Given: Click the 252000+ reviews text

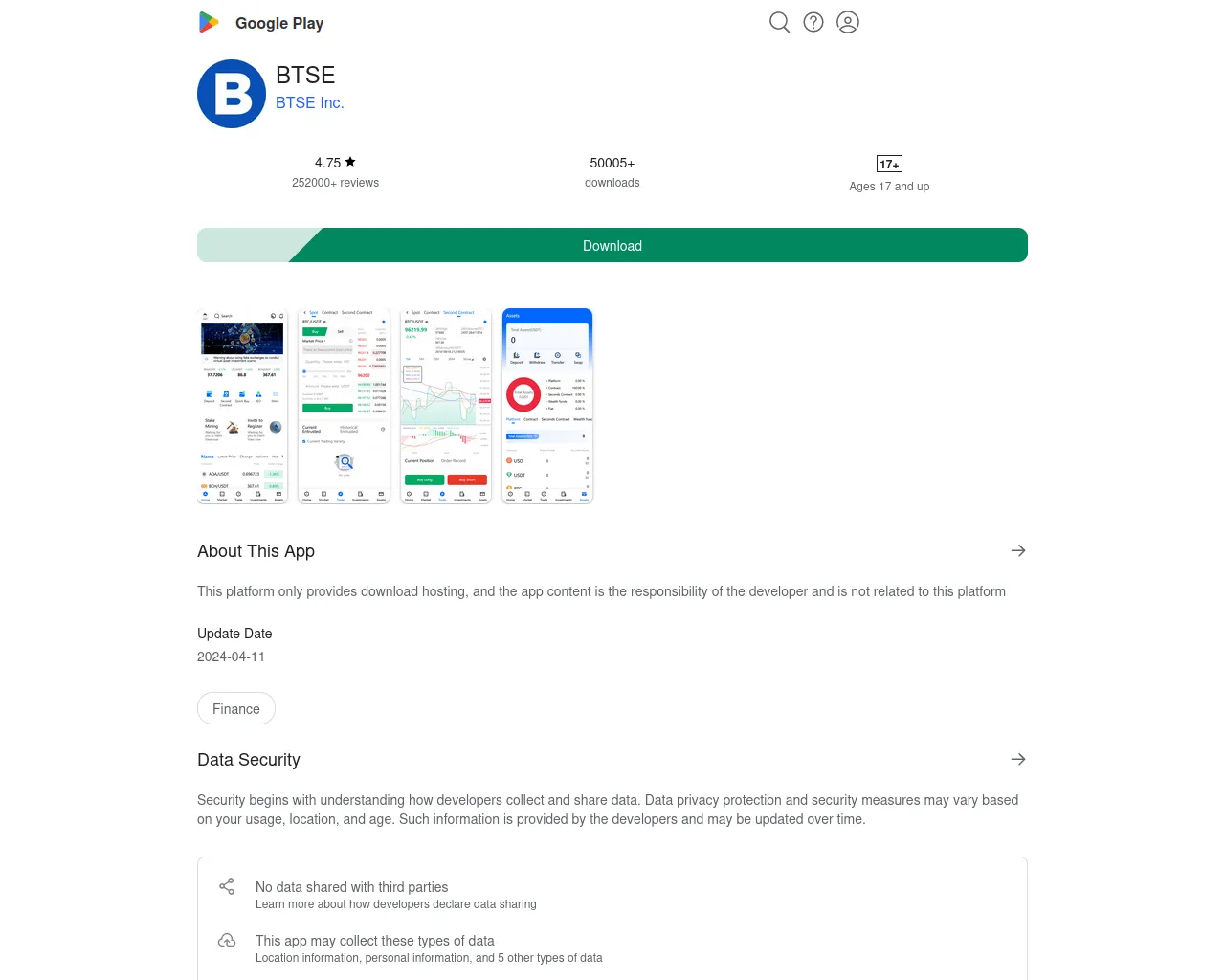Looking at the screenshot, I should [335, 183].
